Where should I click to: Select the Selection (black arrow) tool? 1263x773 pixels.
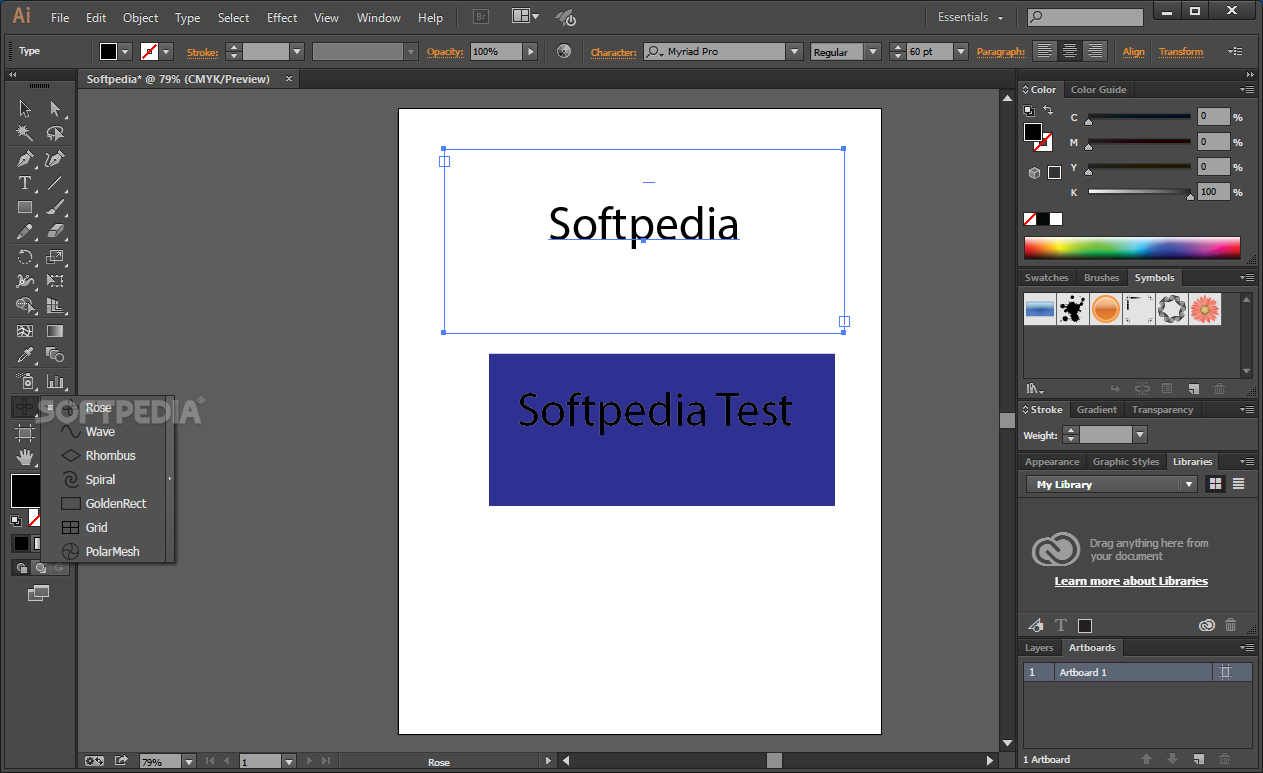click(25, 109)
